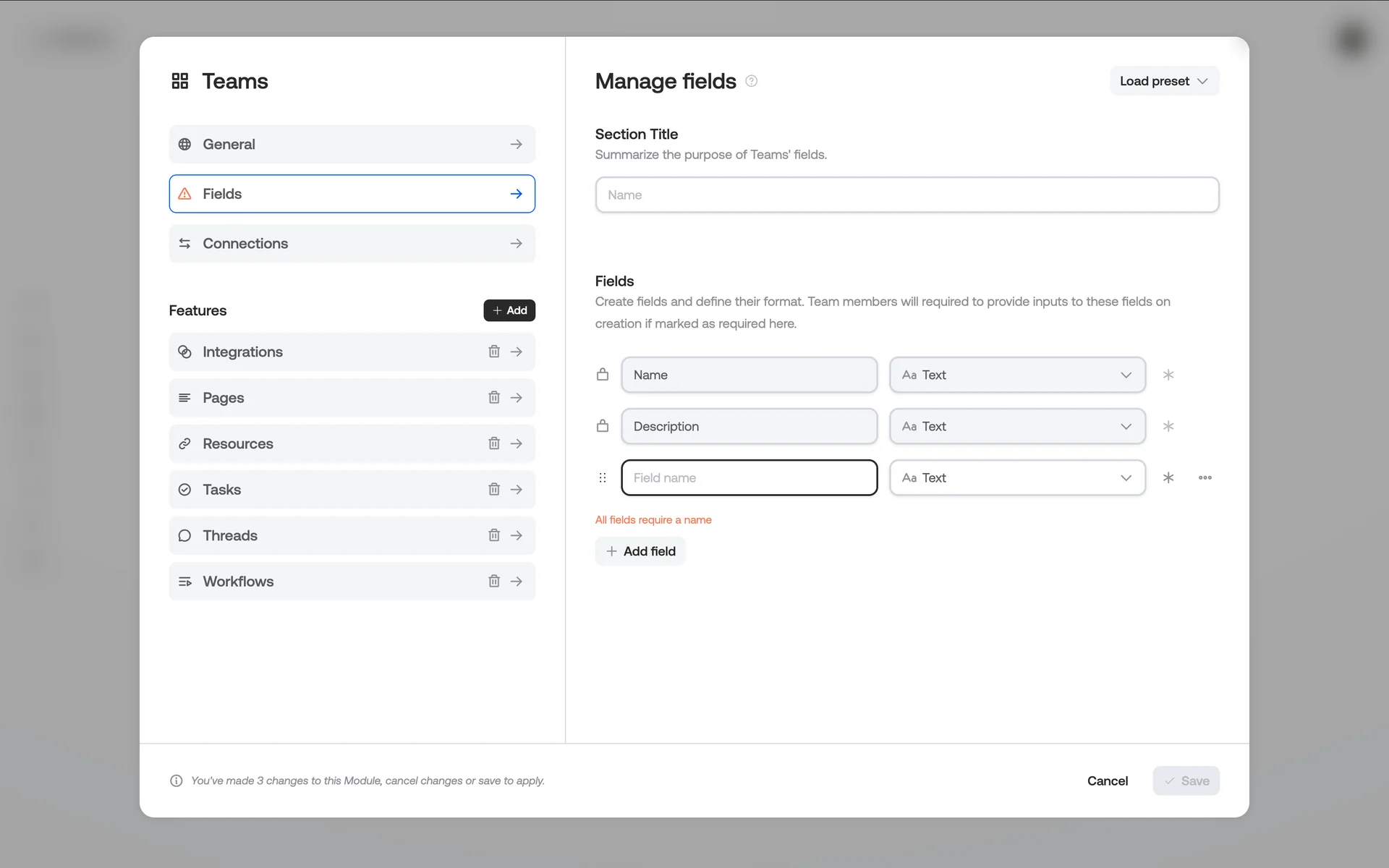1389x868 pixels.
Task: Open the Load preset dropdown
Action: coord(1164,81)
